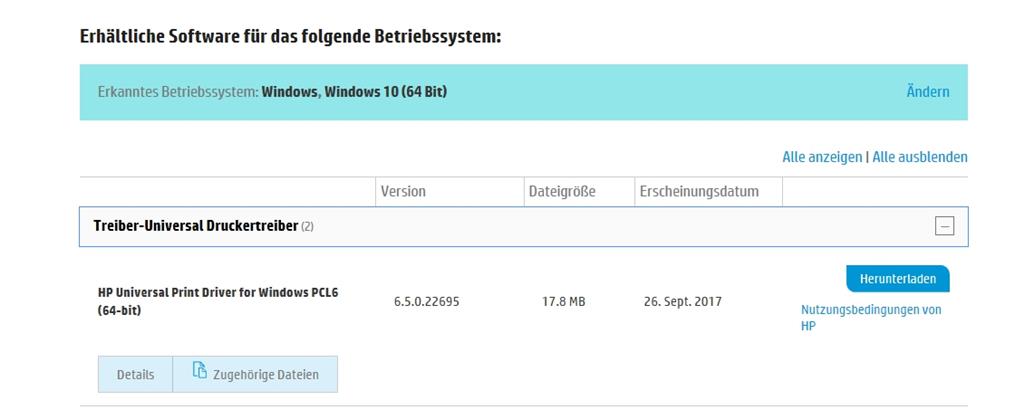Click the file size 17.8 MB
The height and width of the screenshot is (409, 1024).
(564, 302)
